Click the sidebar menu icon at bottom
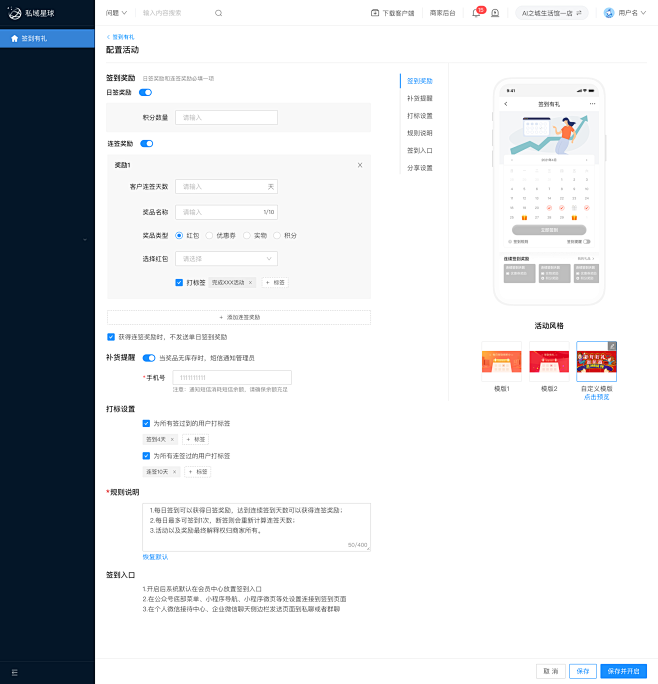The image size is (658, 684). 14,672
